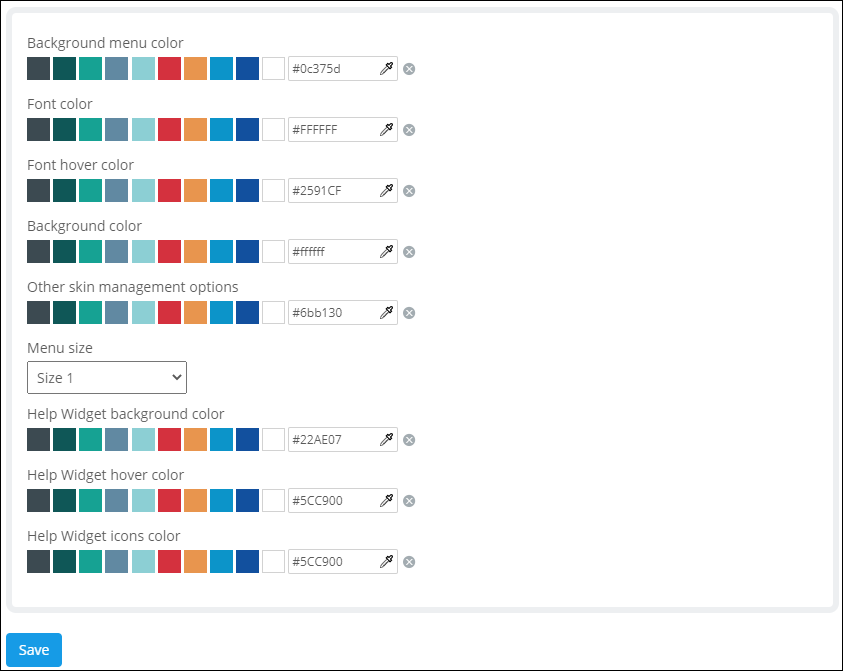Open the eyedropper for Background menu color

click(387, 68)
